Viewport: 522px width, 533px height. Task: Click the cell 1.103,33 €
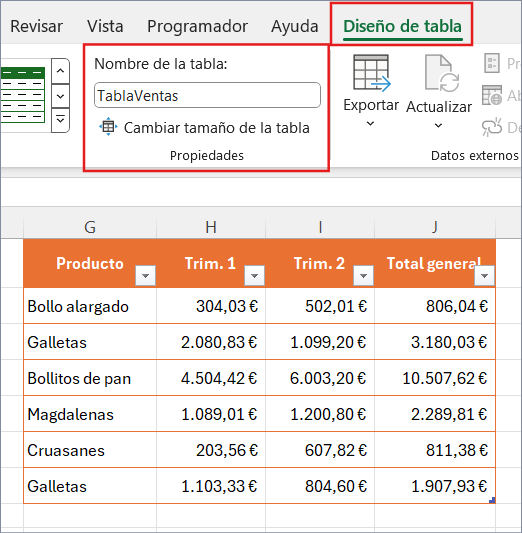click(x=211, y=486)
